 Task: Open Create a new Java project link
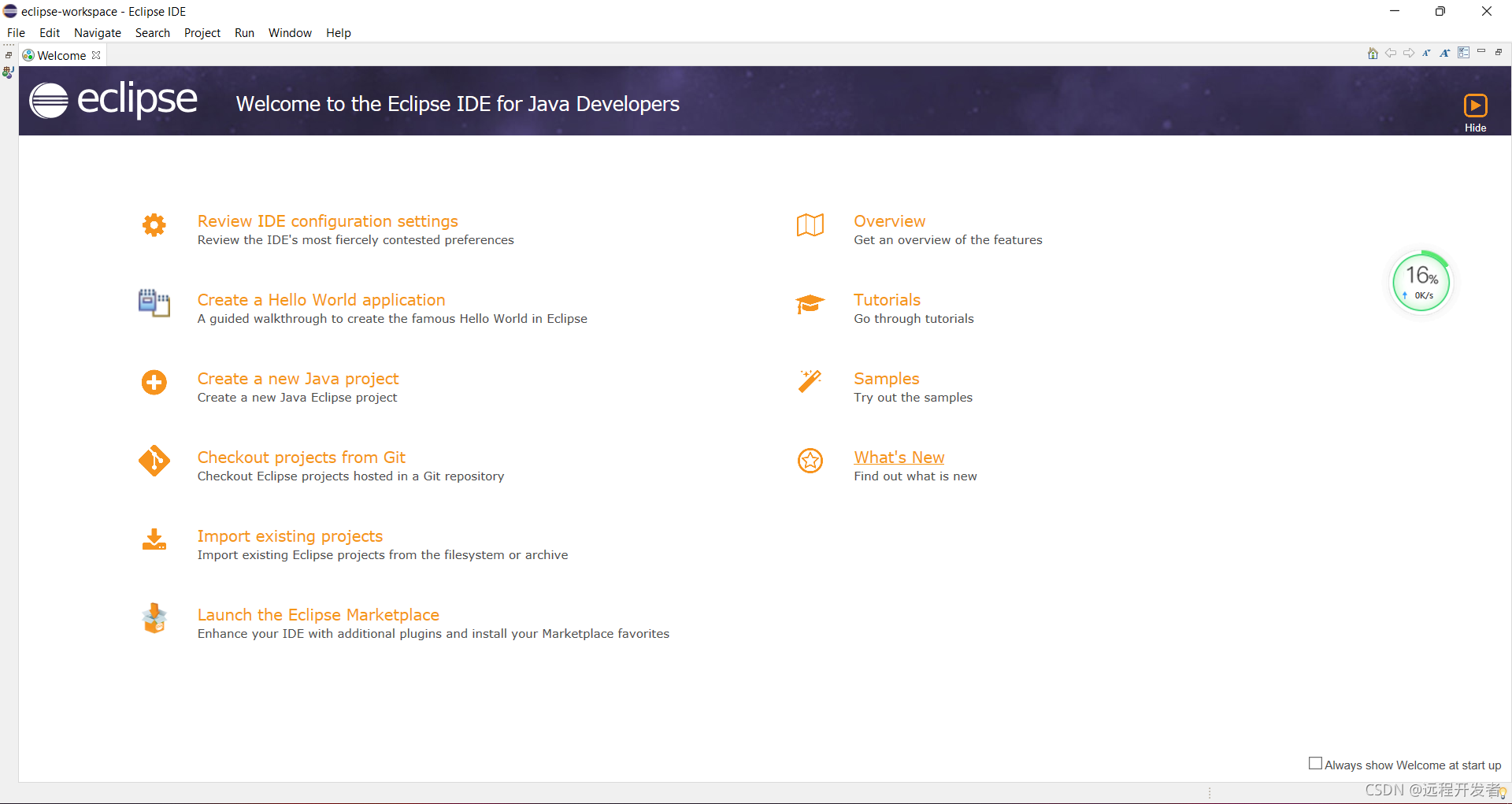(298, 379)
